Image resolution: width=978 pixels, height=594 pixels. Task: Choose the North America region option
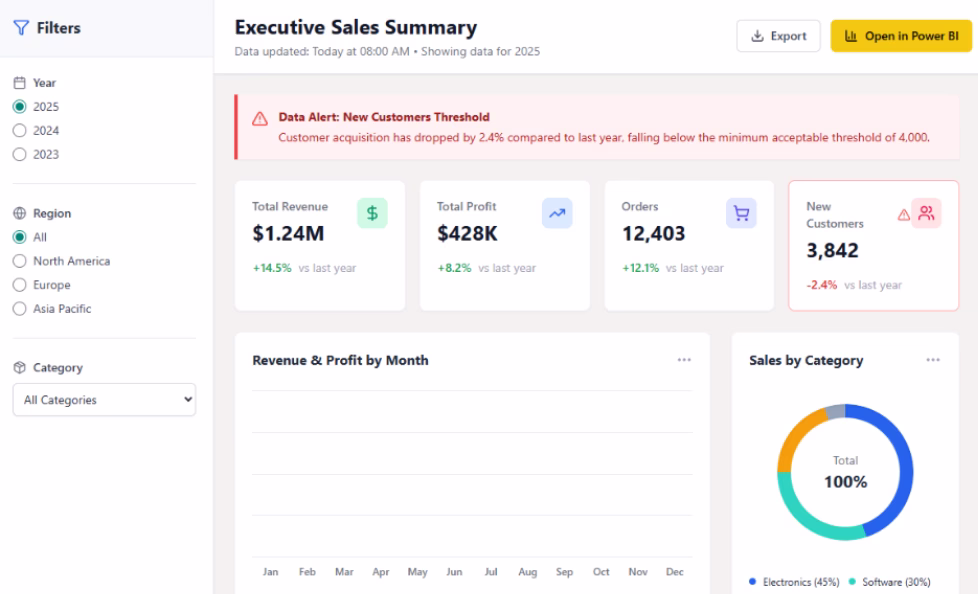click(x=19, y=261)
